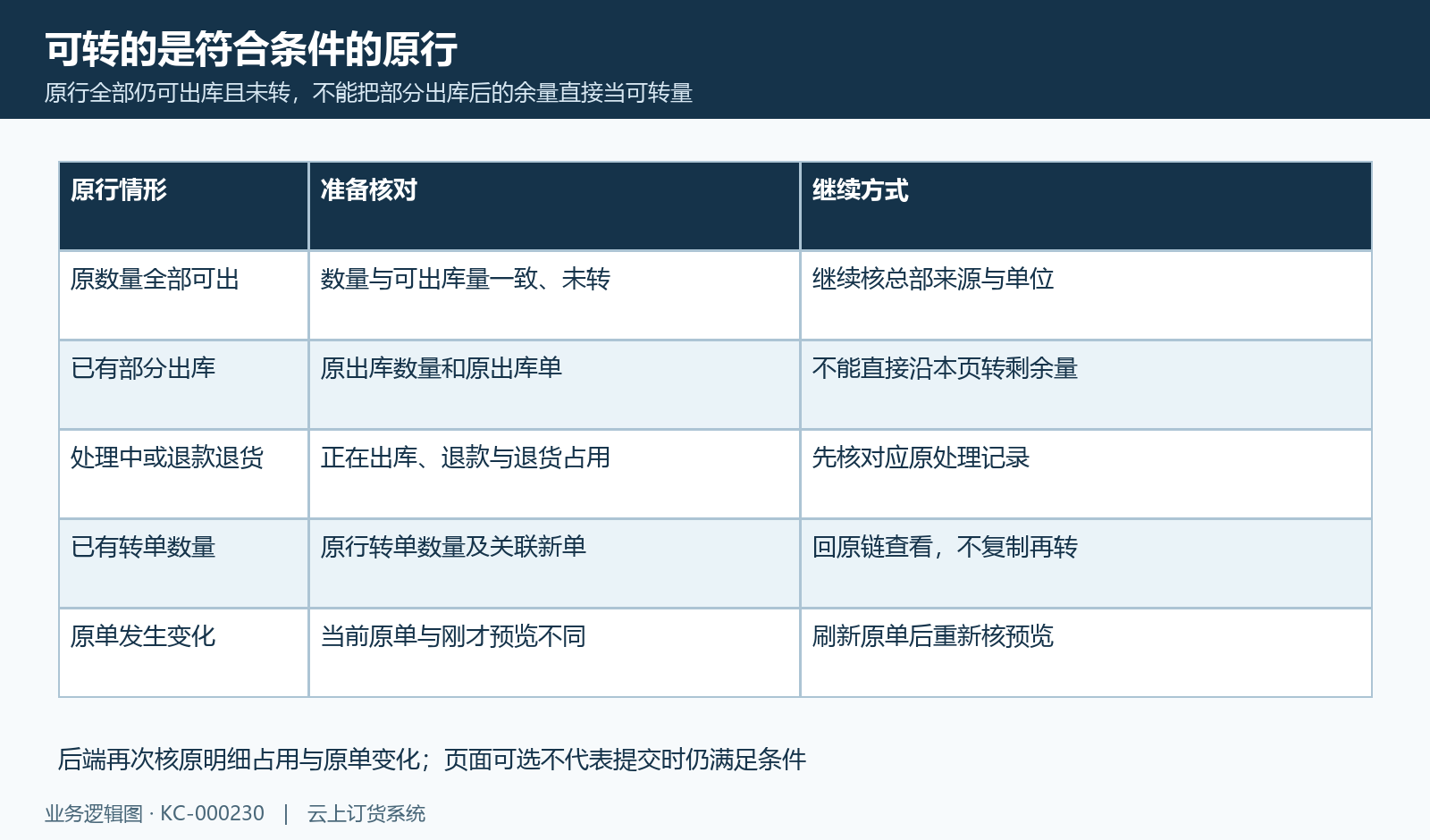The width and height of the screenshot is (1430, 840).
Task: Click the cell 数量与可出库量一致、未转
Action: (x=554, y=296)
